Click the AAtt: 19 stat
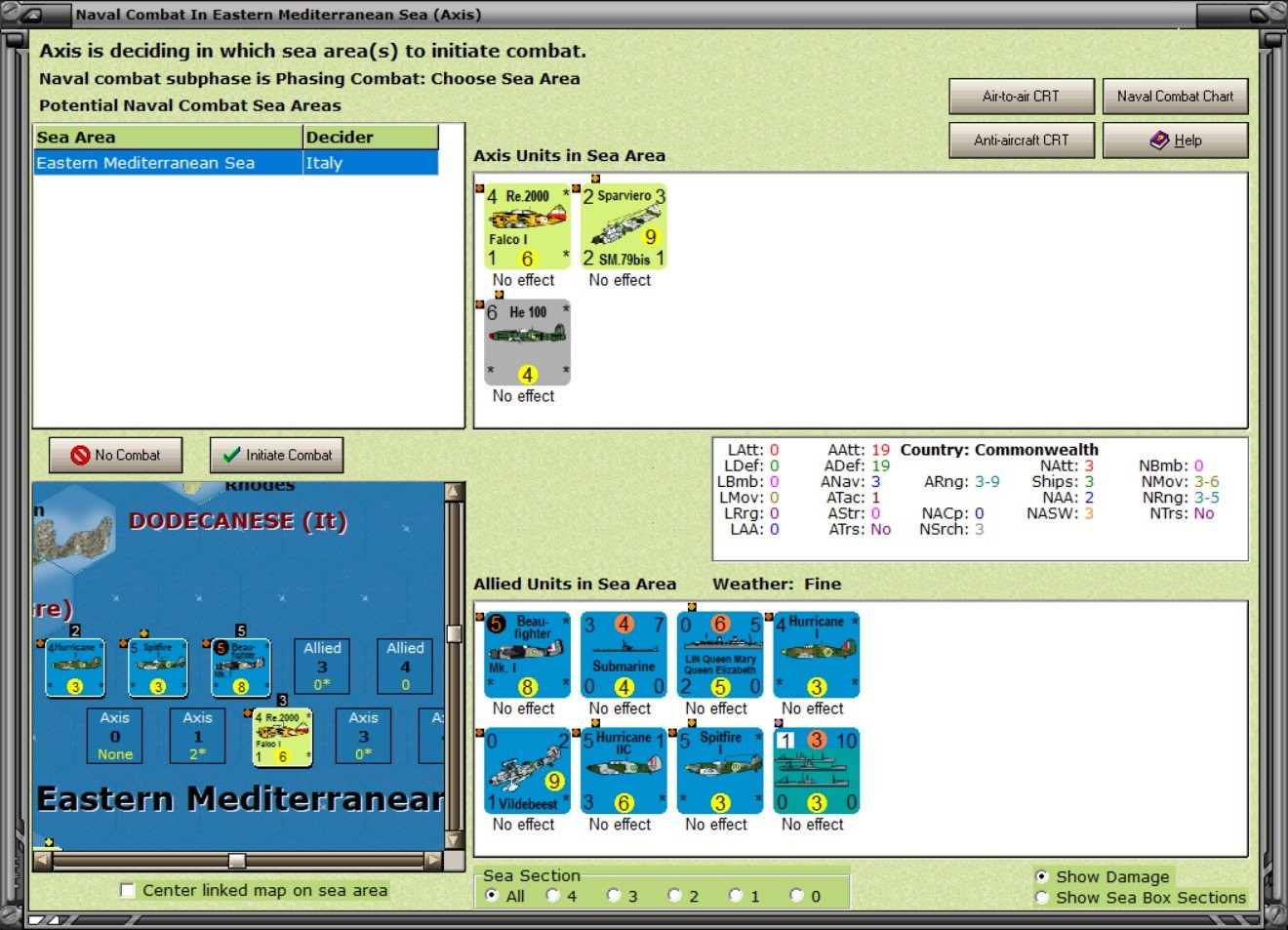The image size is (1288, 930). click(859, 450)
